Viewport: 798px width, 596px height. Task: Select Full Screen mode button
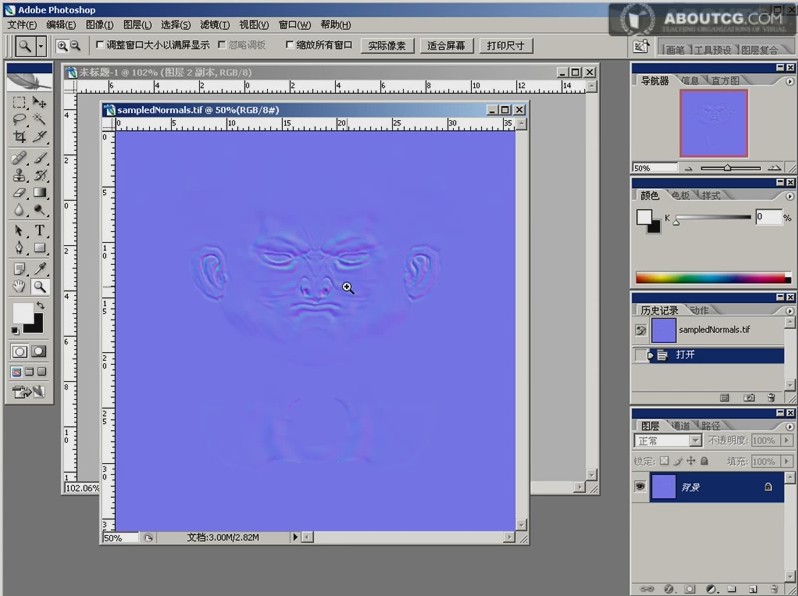[x=42, y=372]
